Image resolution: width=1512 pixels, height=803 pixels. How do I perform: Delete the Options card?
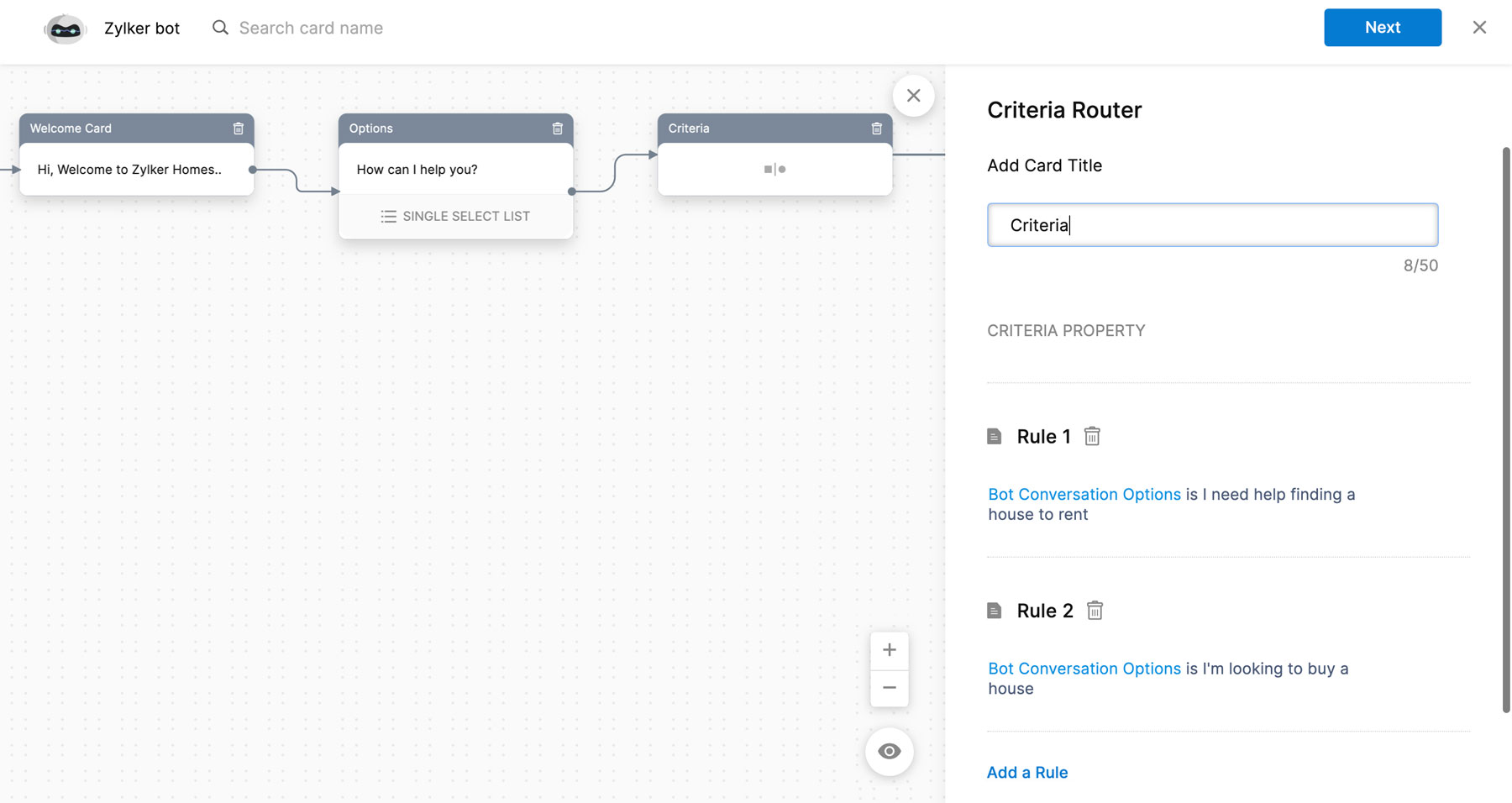point(558,129)
